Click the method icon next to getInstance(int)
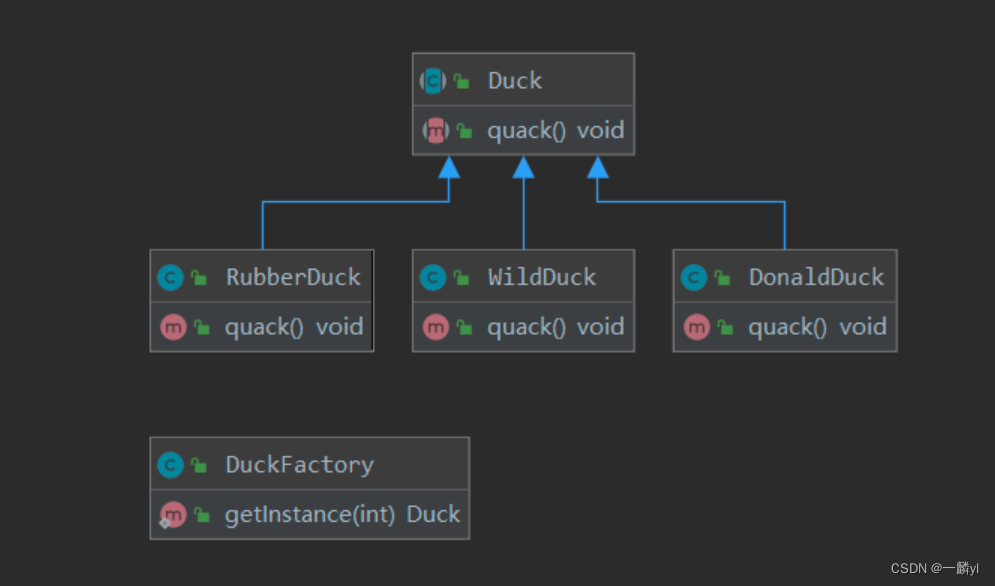Viewport: 995px width, 586px height. pos(172,515)
